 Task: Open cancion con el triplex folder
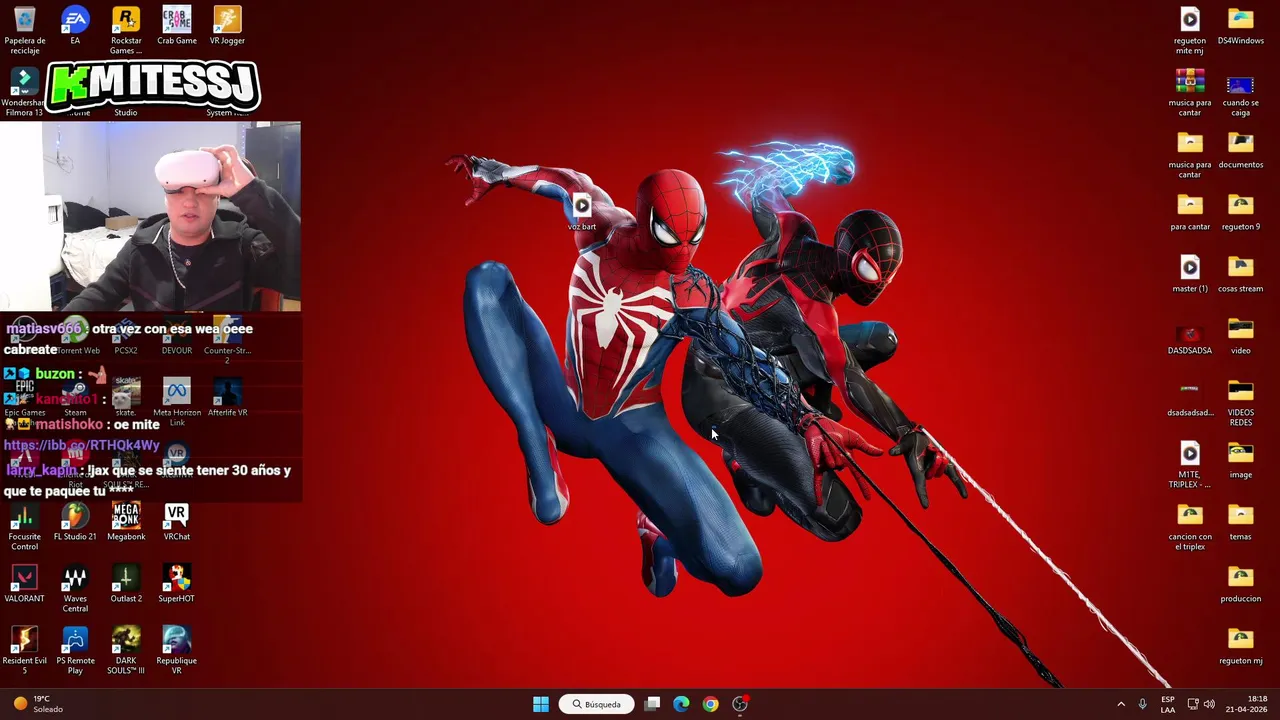tap(1190, 527)
